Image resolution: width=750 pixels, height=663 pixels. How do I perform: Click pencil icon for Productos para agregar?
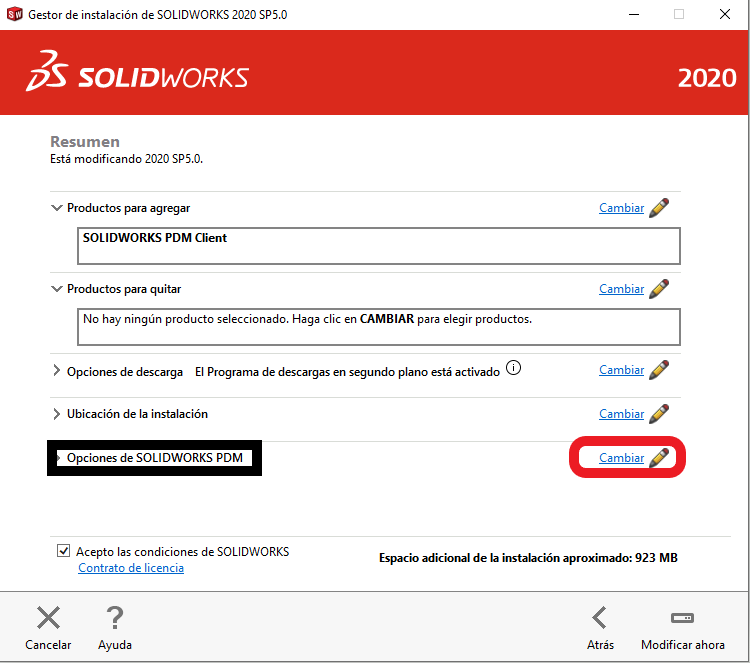pos(659,208)
